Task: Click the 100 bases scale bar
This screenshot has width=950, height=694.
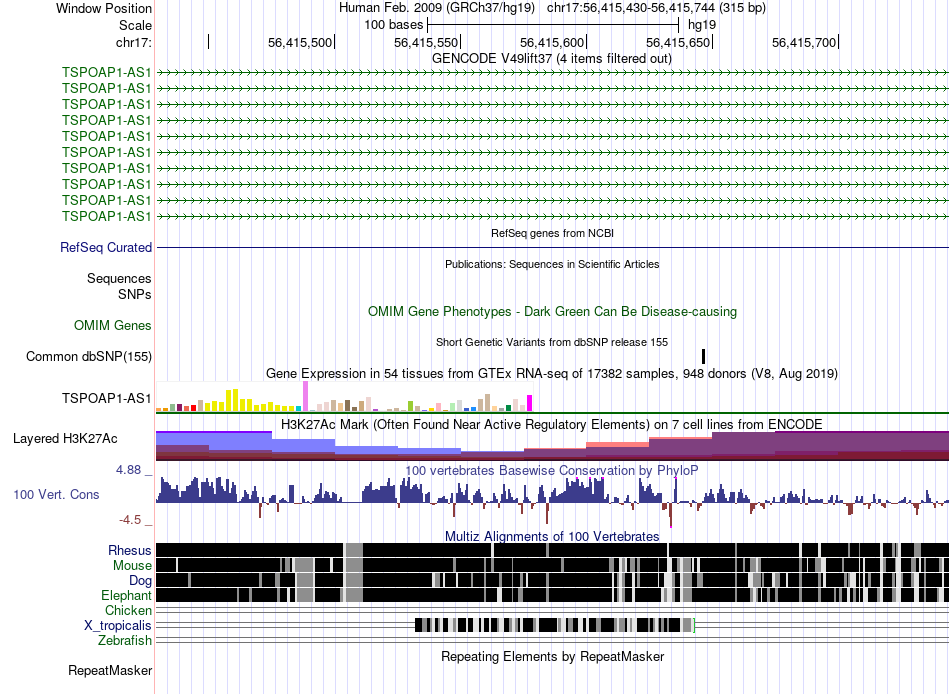Action: [553, 25]
